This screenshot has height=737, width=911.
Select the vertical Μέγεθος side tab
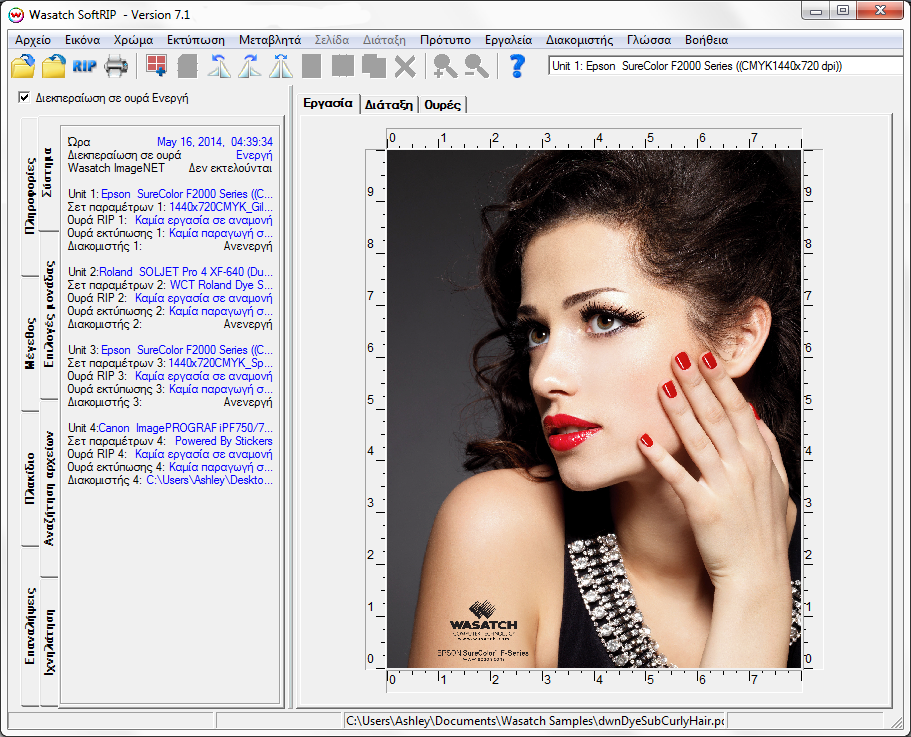pyautogui.click(x=30, y=344)
